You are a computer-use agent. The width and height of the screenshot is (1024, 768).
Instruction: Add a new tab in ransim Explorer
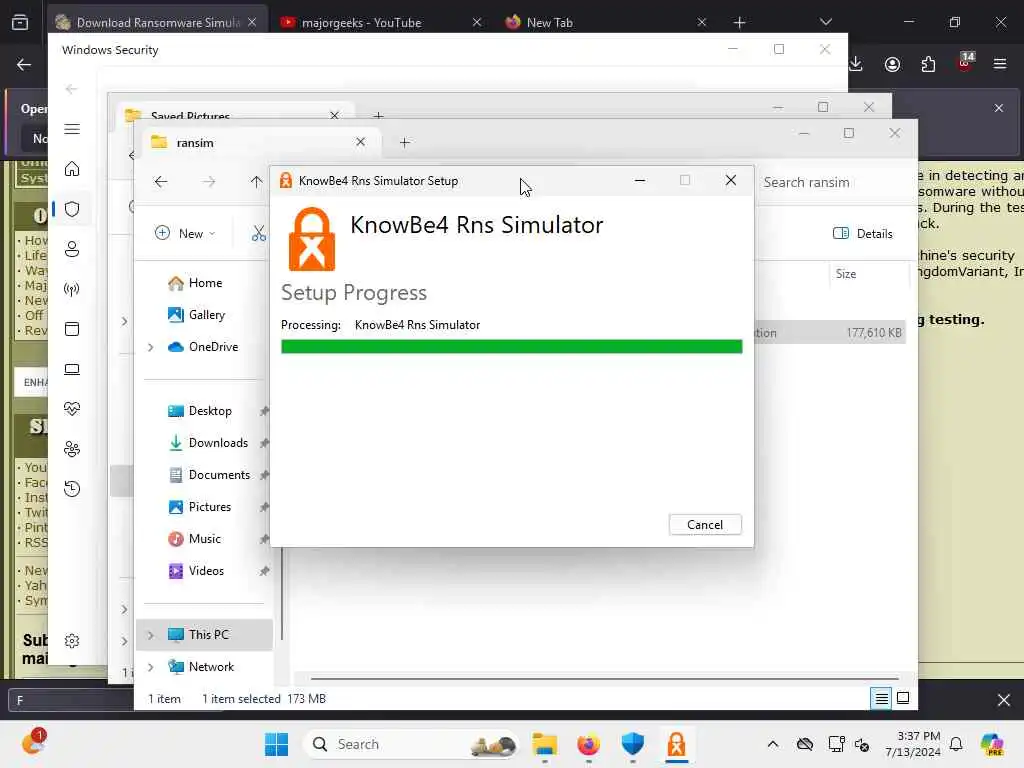click(405, 142)
